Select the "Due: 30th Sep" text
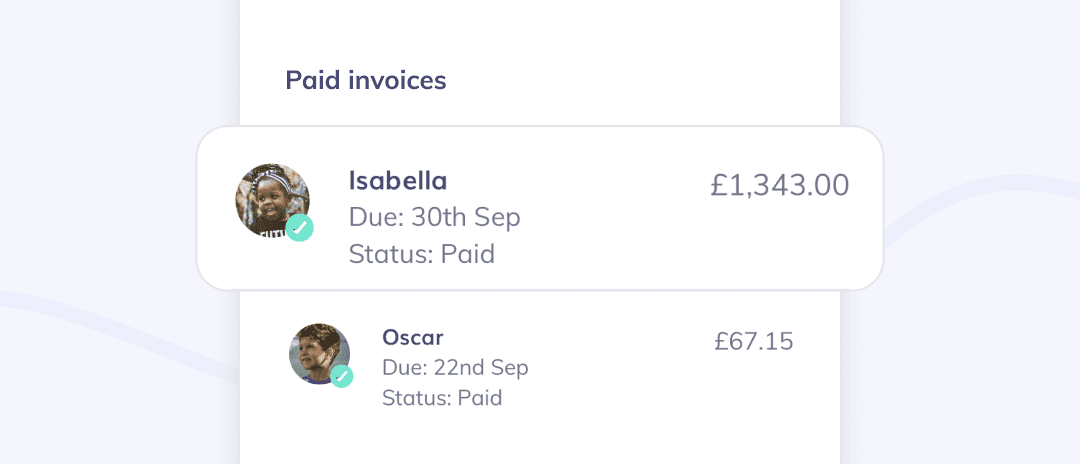Viewport: 1080px width, 464px height. tap(434, 217)
